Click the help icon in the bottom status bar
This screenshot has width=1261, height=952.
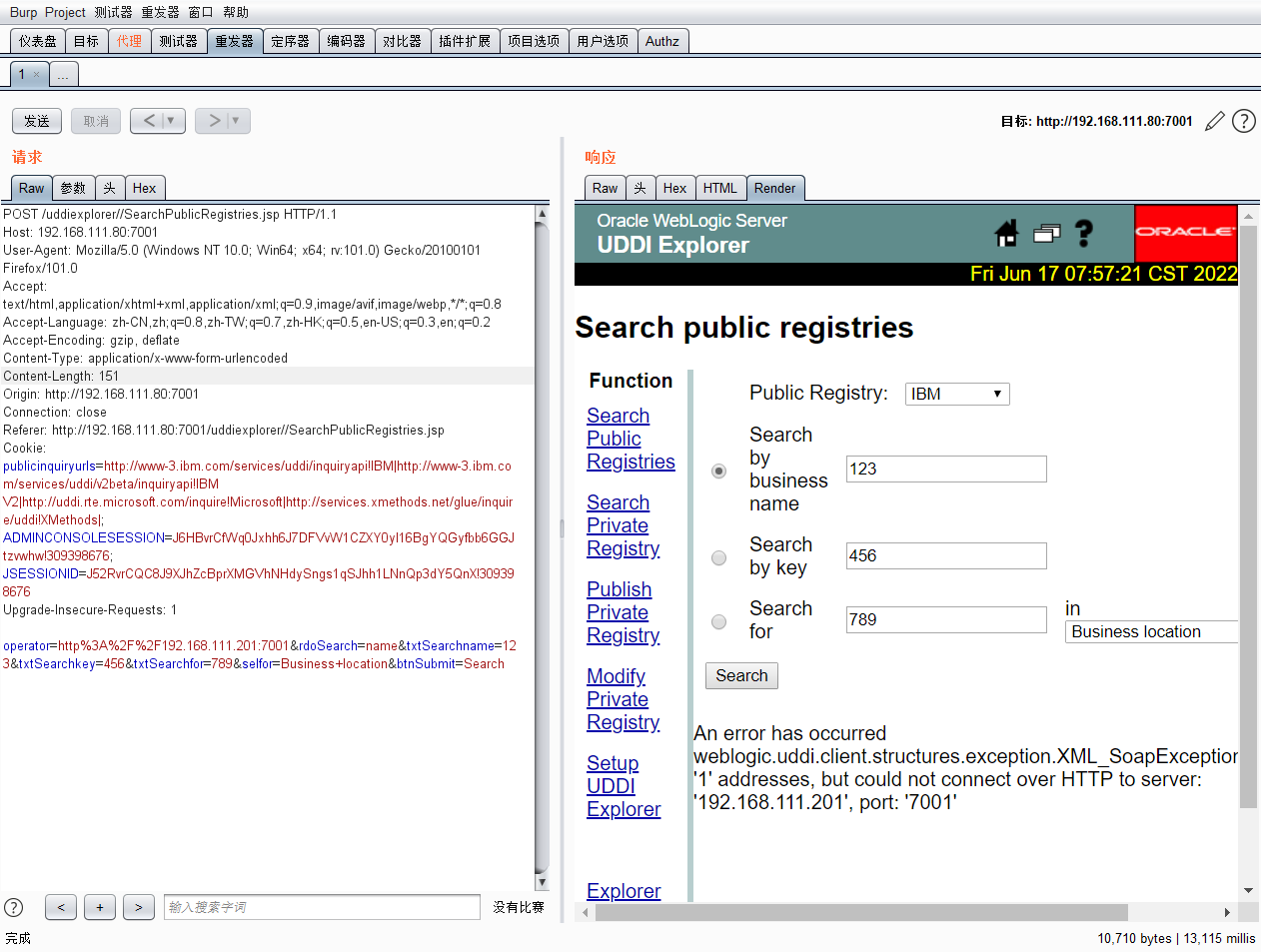[x=13, y=907]
